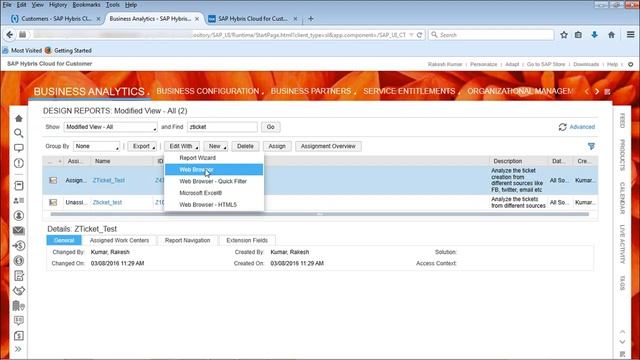This screenshot has width=640, height=360.
Task: Open a new browser tab with plus
Action: pyautogui.click(x=311, y=19)
